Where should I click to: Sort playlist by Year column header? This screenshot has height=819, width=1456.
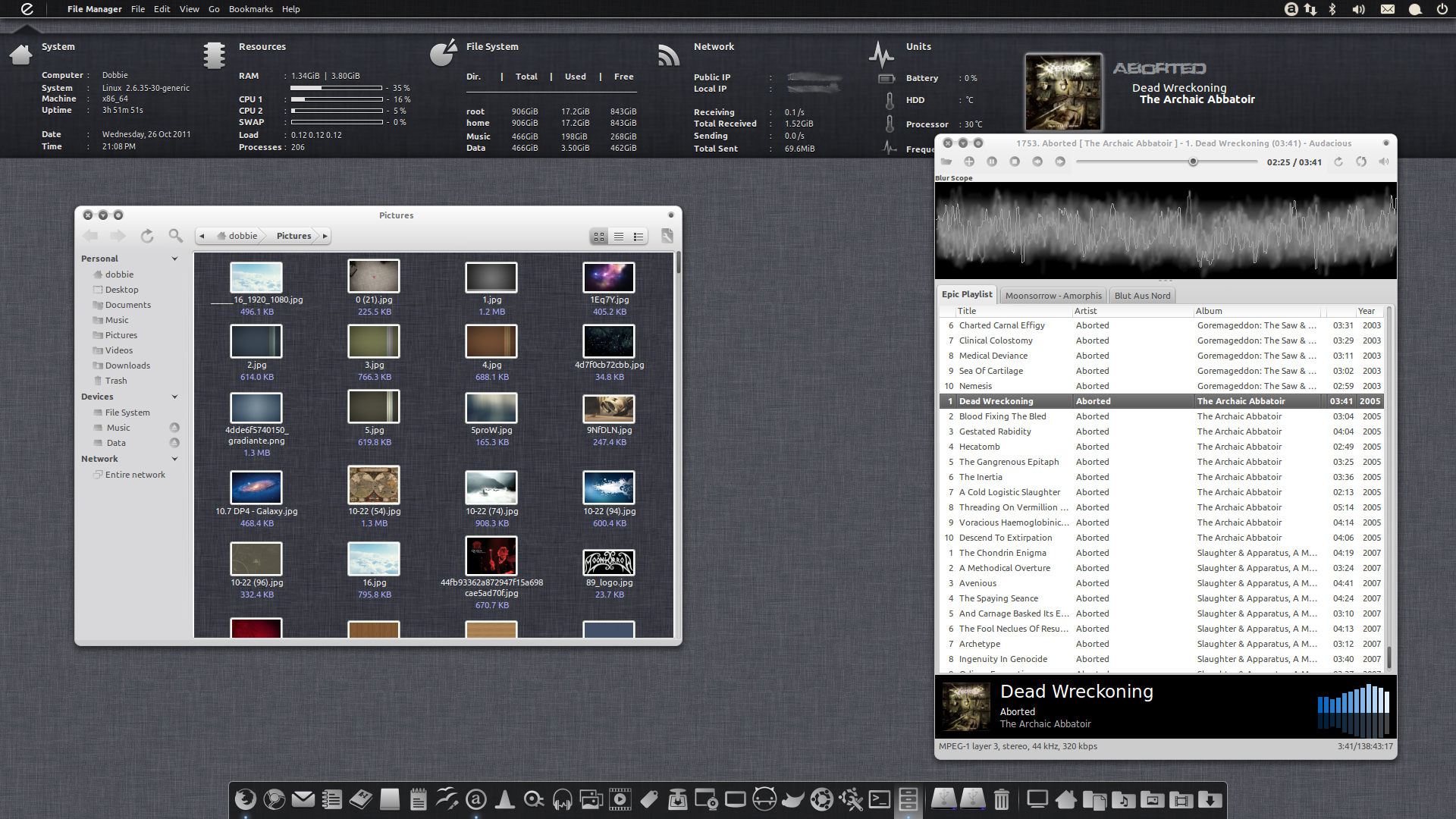1370,311
